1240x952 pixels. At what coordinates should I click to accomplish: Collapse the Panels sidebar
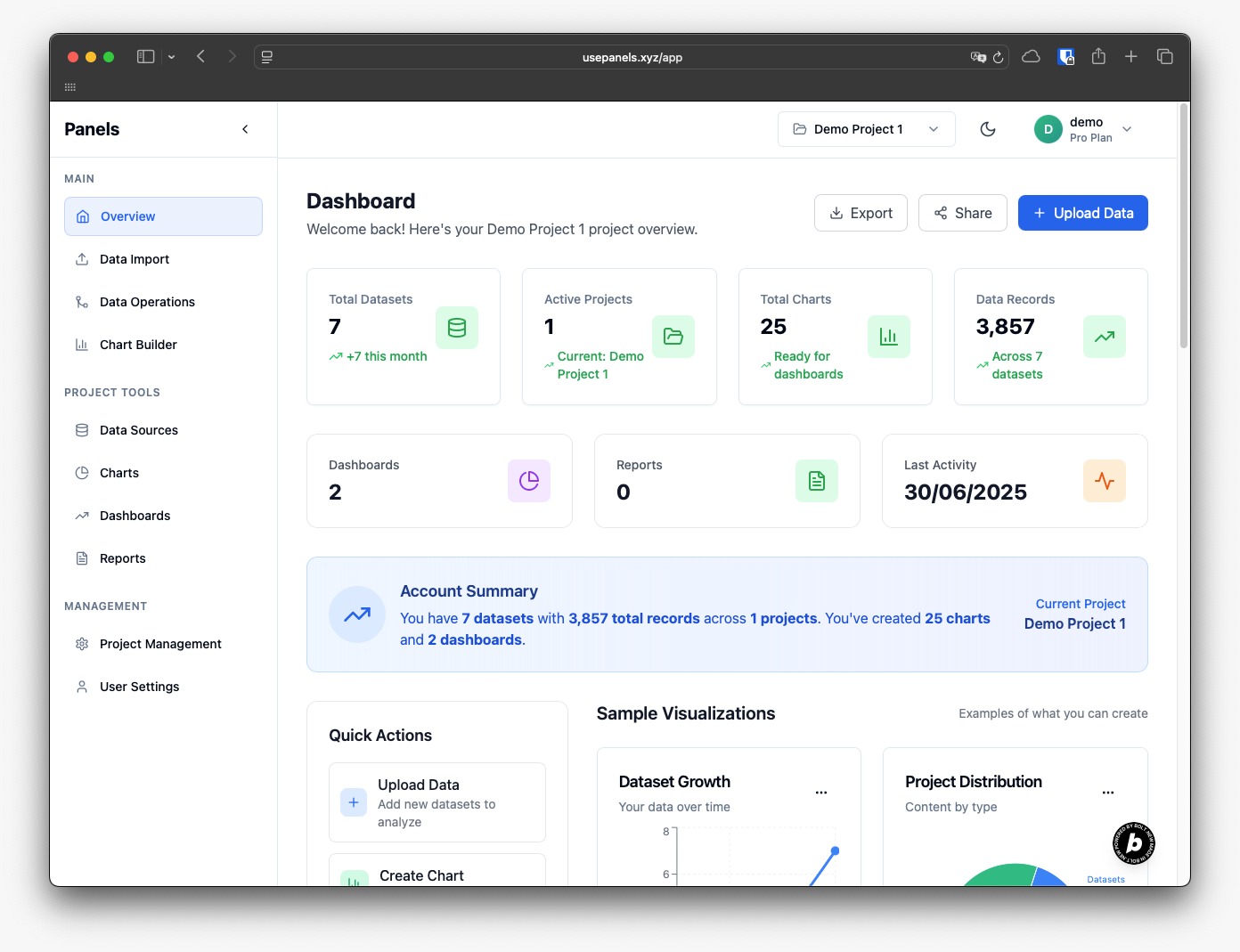click(x=245, y=129)
